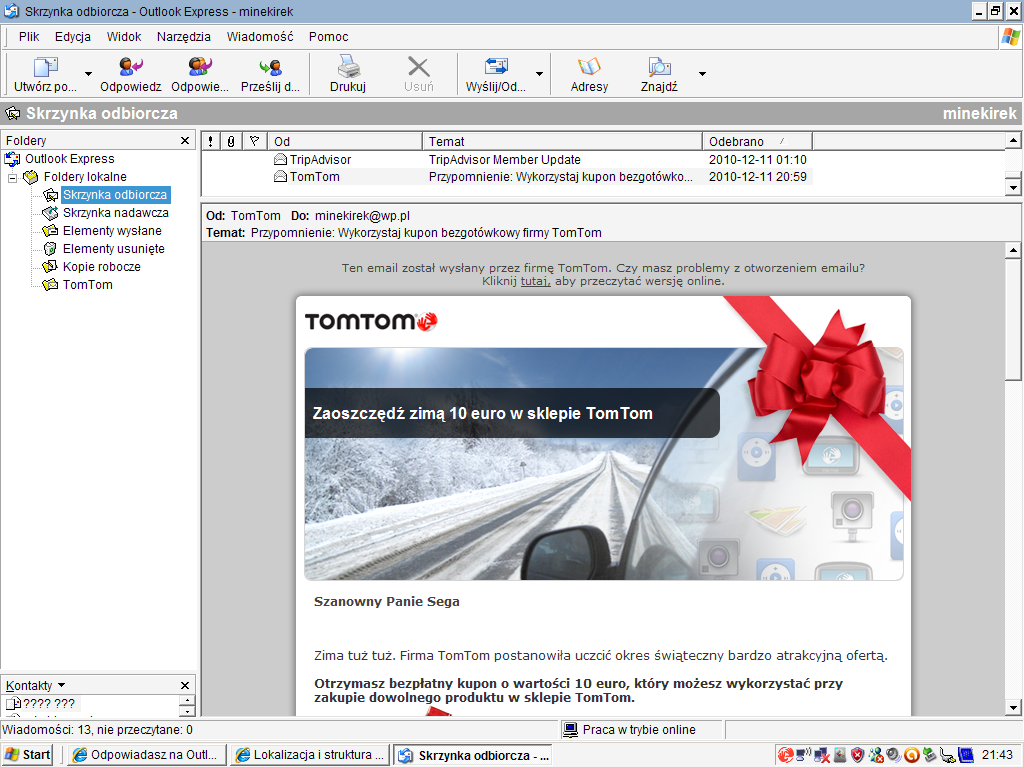Image resolution: width=1024 pixels, height=768 pixels.
Task: Select the TripAdvisor Member Update message
Action: pyautogui.click(x=507, y=159)
